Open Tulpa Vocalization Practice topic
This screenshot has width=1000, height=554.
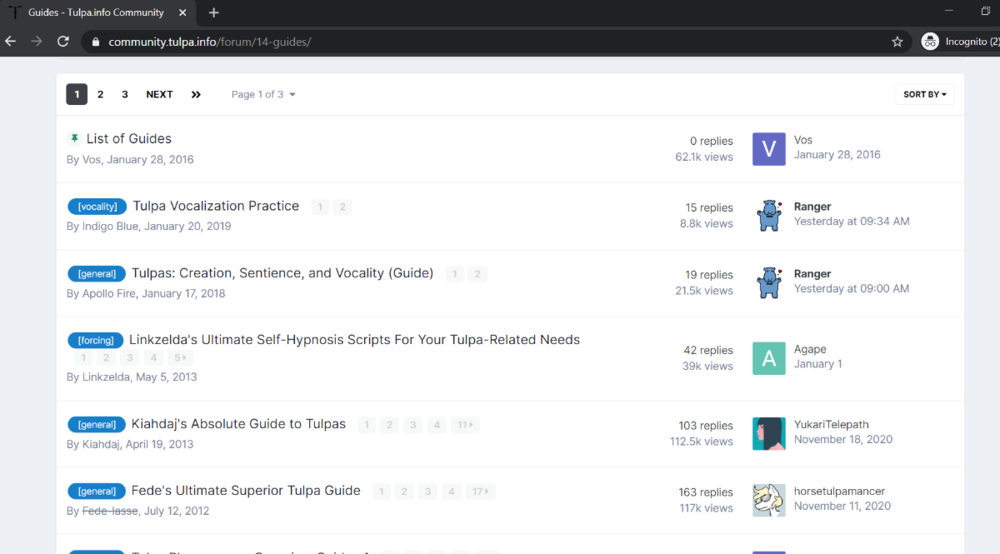click(x=216, y=206)
